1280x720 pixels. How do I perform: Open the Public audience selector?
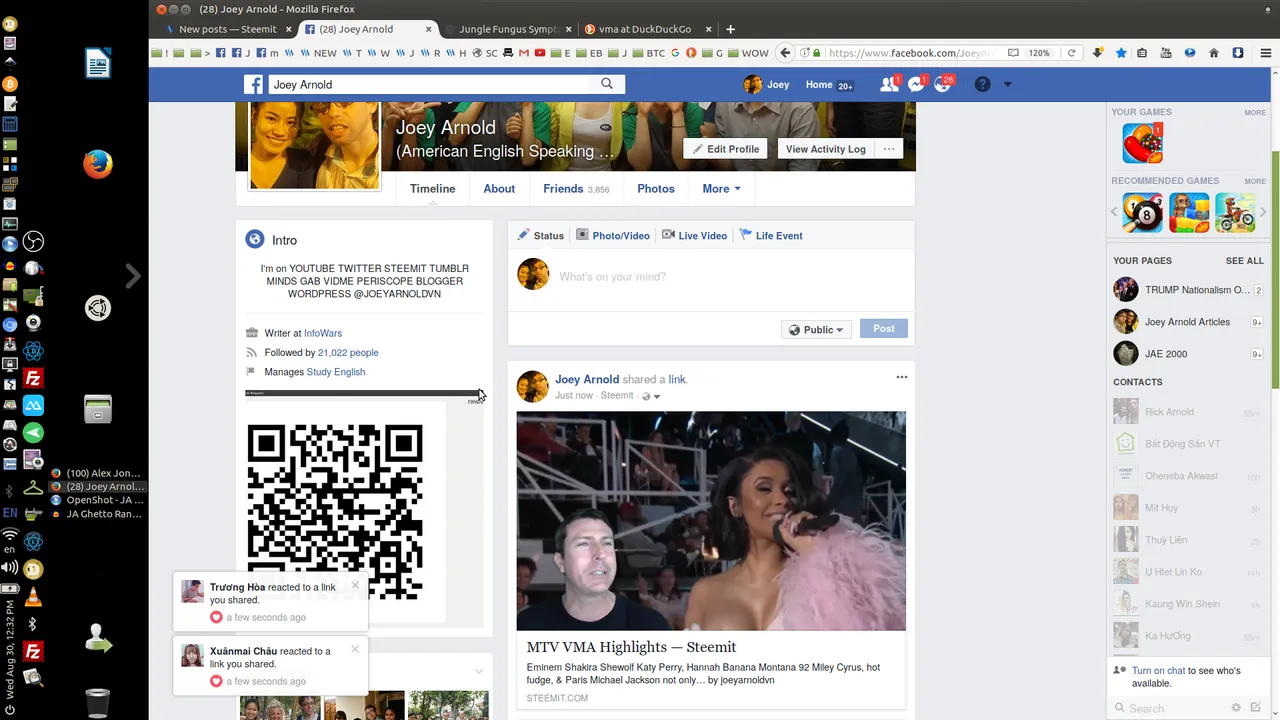[x=816, y=329]
